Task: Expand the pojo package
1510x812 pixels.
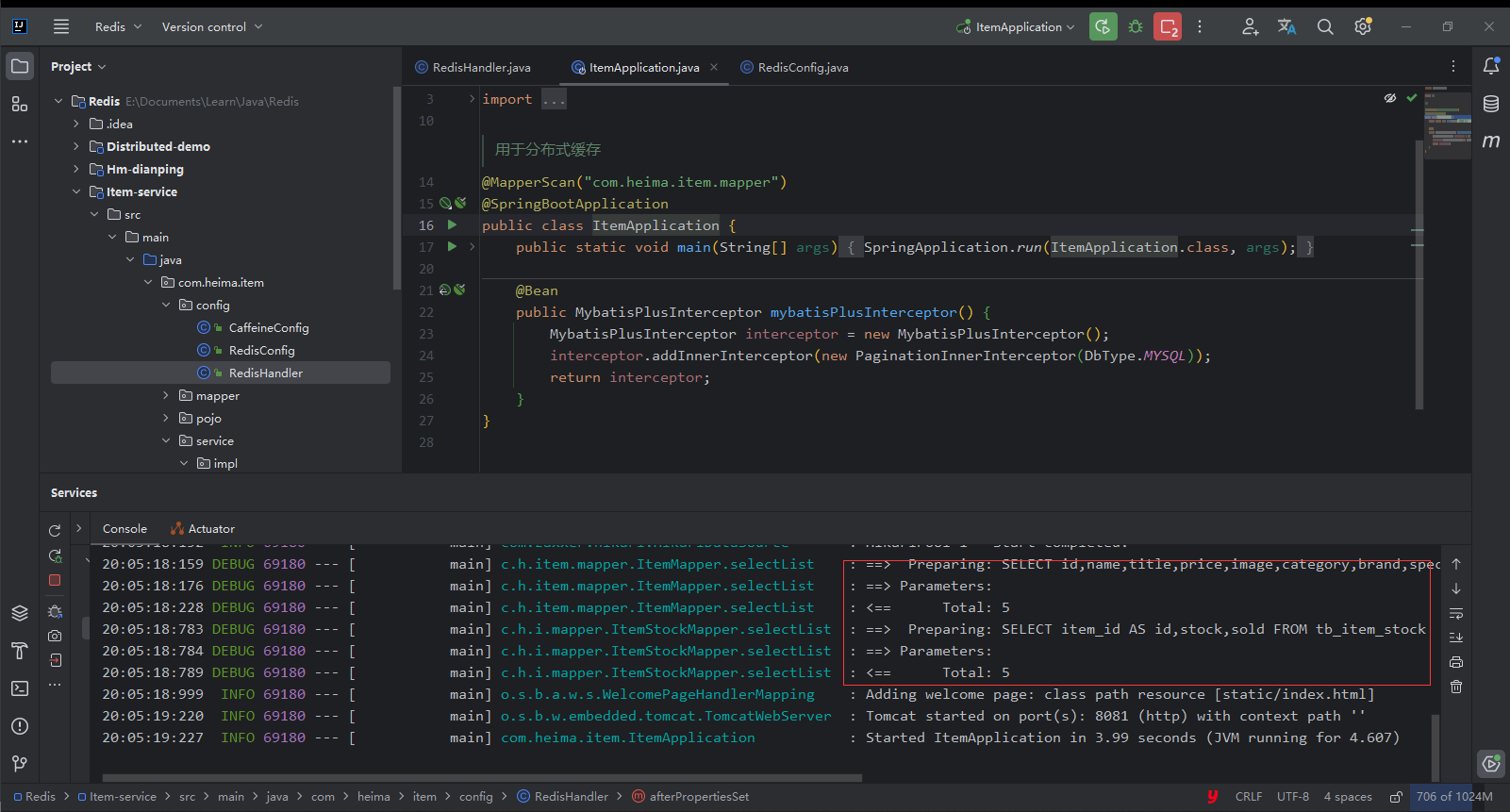Action: point(166,419)
